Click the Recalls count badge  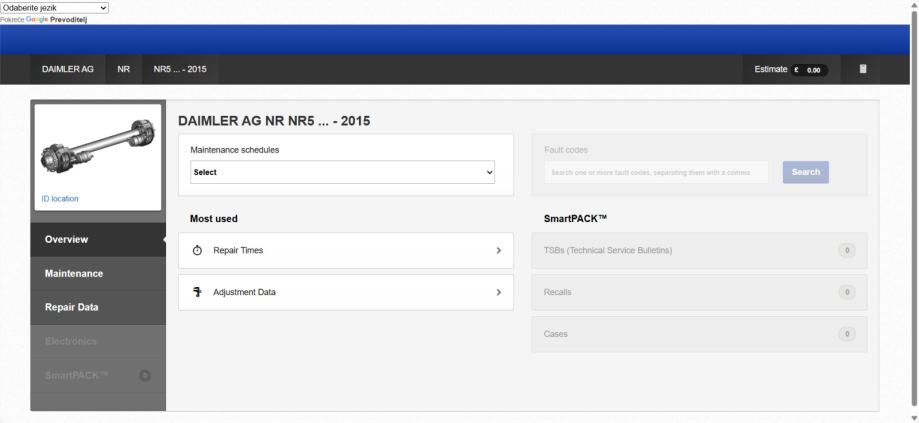tap(847, 292)
